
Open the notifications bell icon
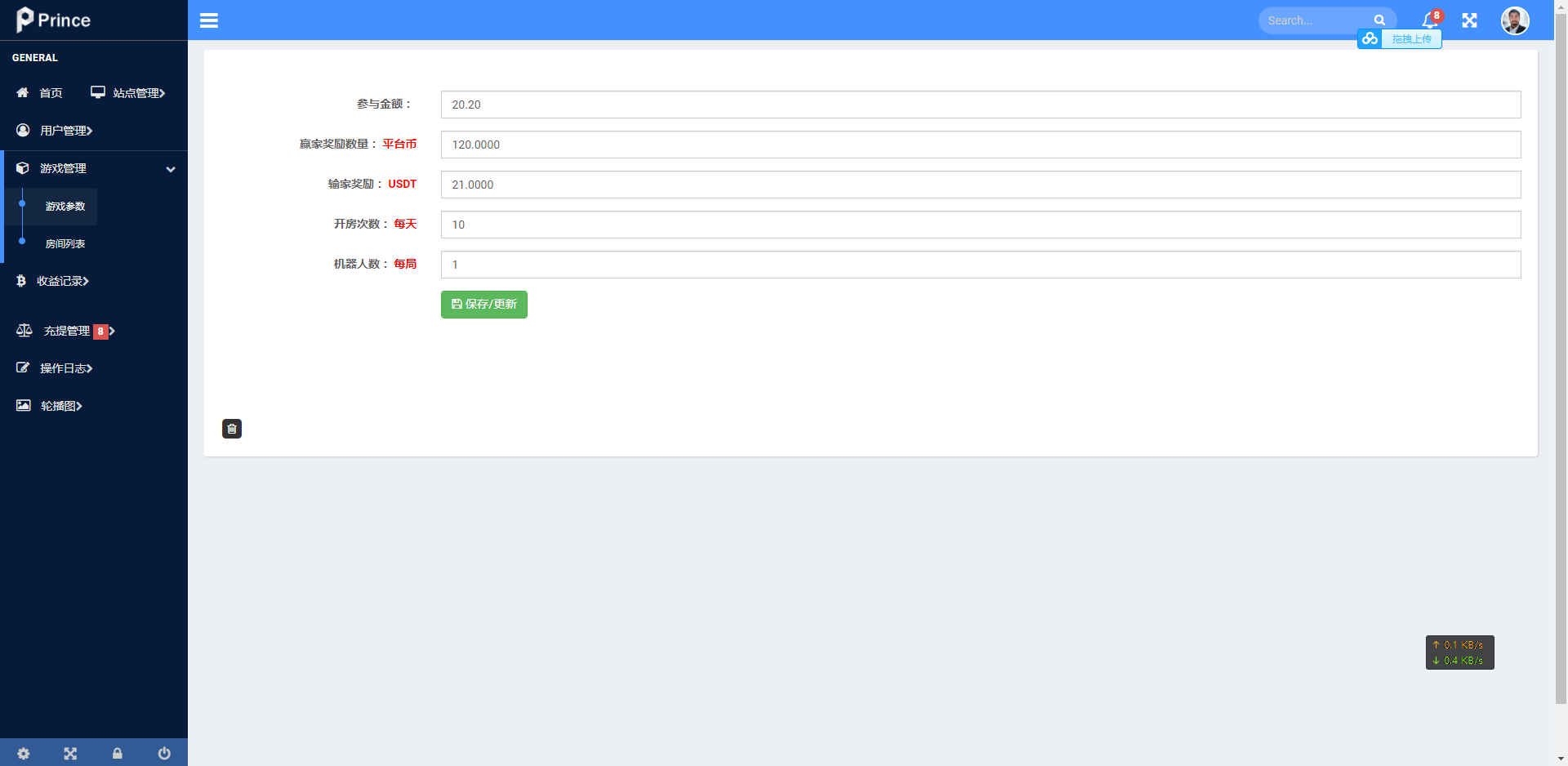tap(1429, 20)
